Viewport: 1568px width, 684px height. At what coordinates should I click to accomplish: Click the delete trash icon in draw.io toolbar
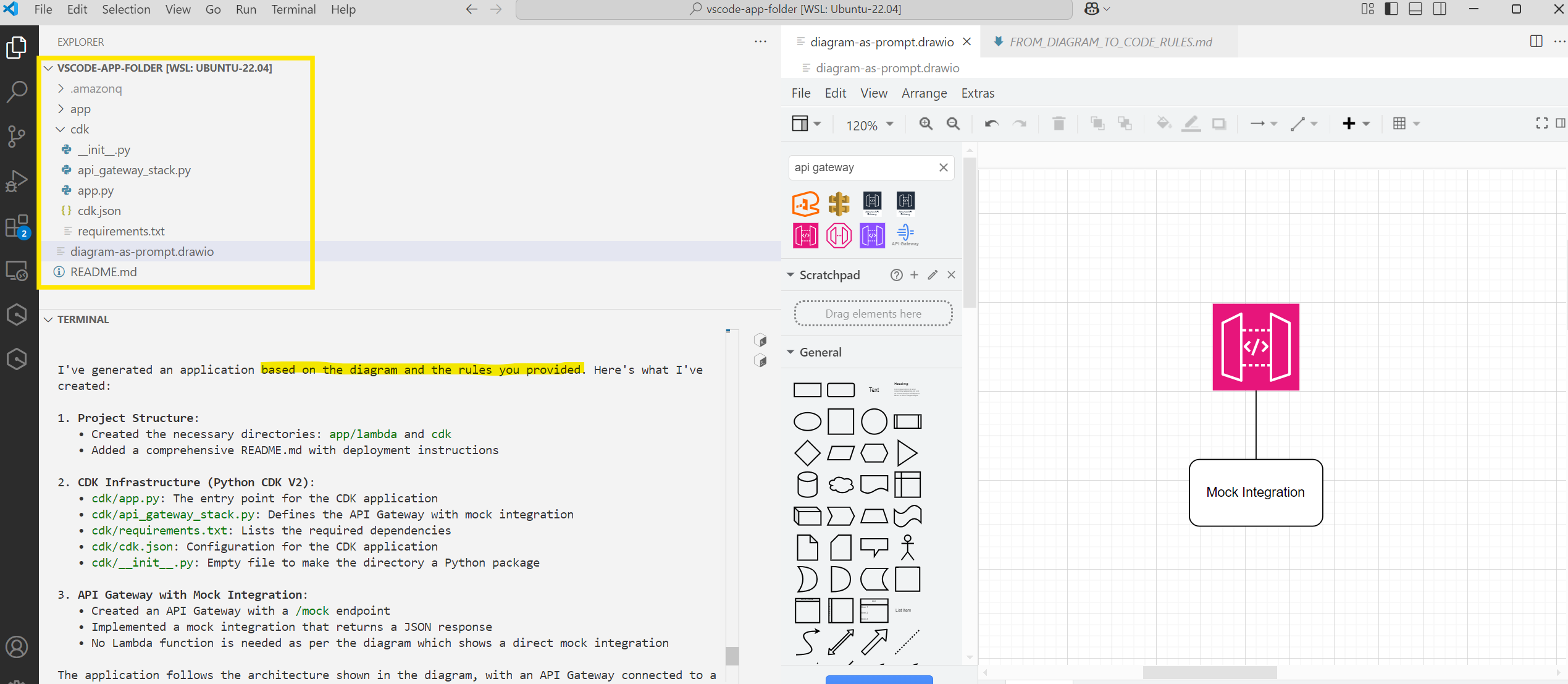tap(1059, 124)
